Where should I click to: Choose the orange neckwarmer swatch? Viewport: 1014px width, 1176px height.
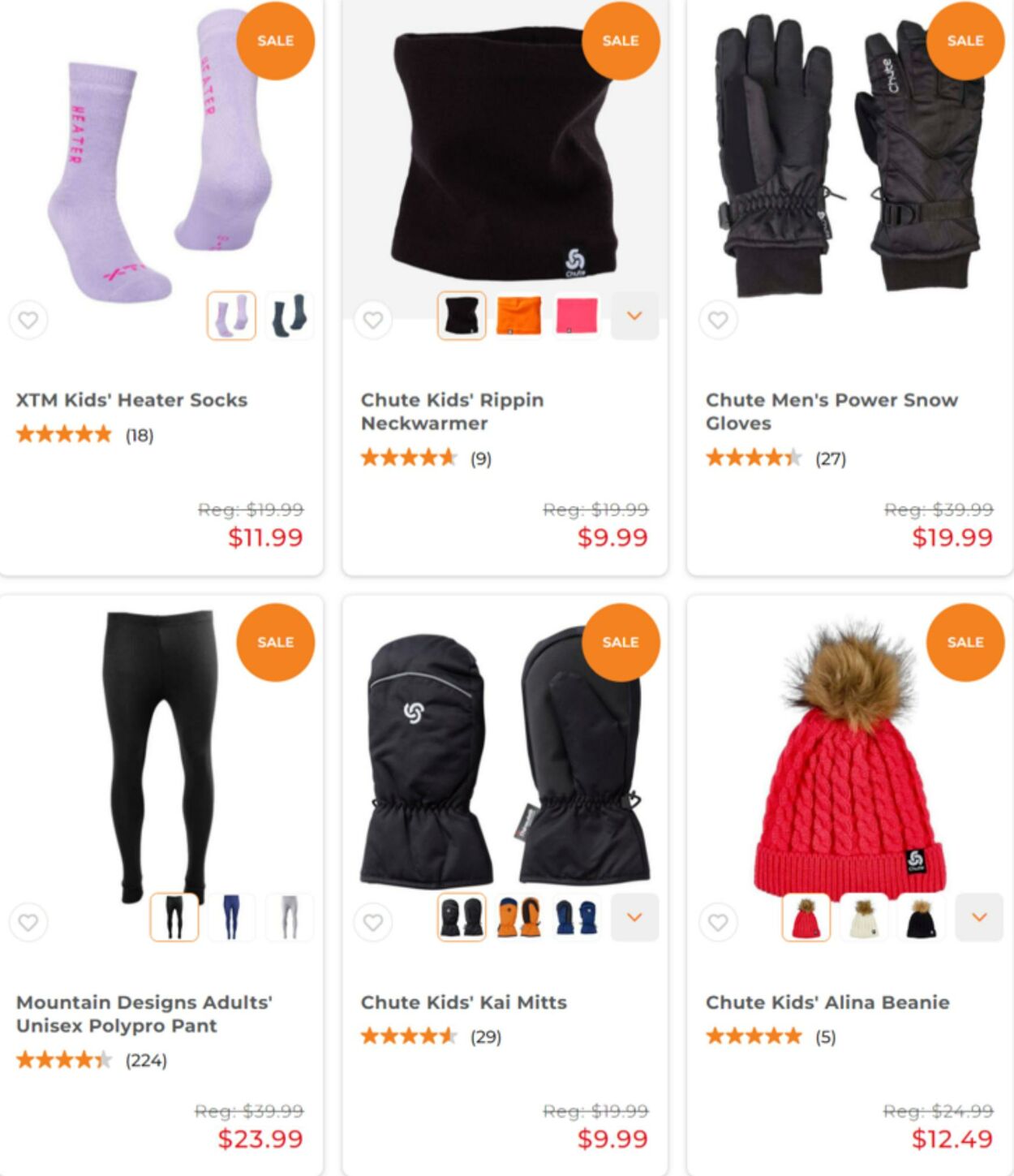[x=519, y=316]
